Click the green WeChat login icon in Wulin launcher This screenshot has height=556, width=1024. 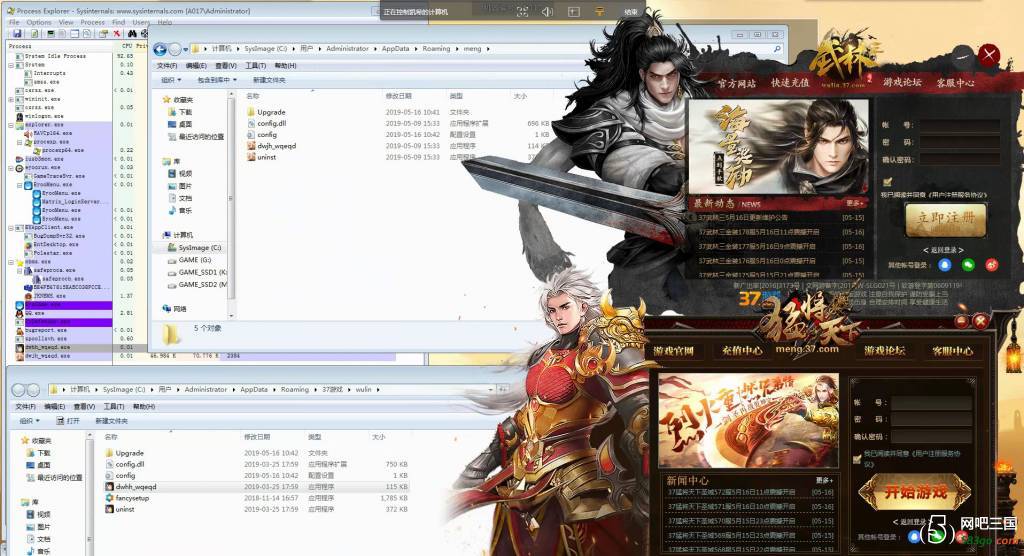coord(968,265)
